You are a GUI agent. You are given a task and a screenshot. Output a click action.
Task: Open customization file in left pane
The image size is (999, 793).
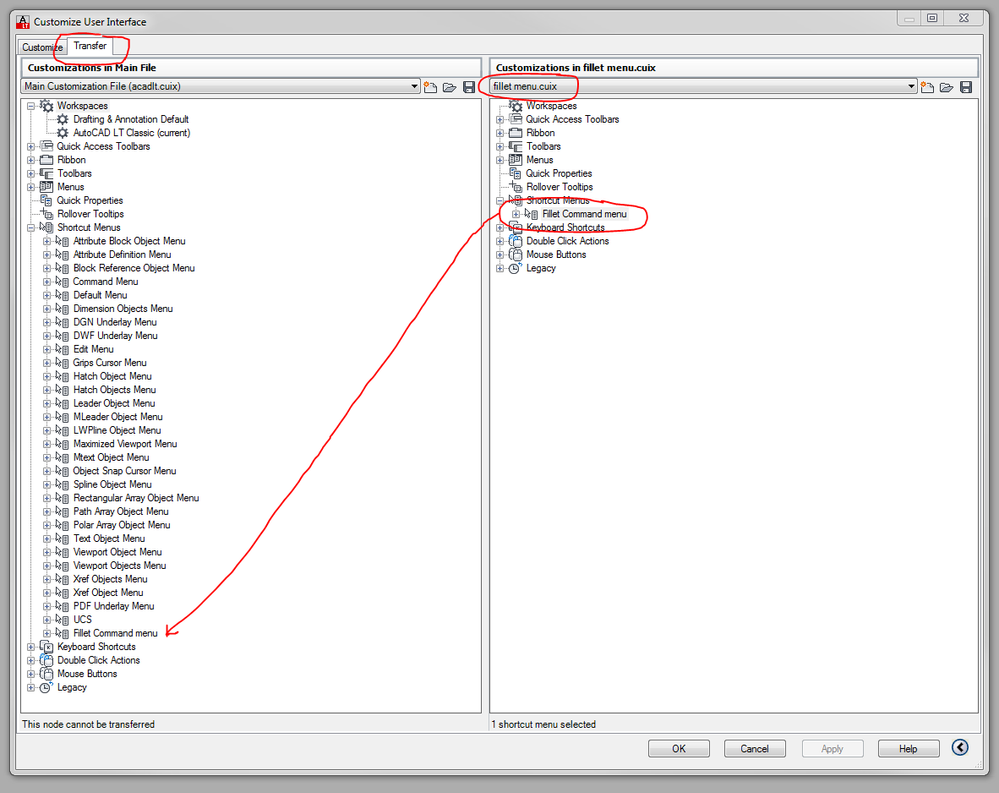(450, 87)
